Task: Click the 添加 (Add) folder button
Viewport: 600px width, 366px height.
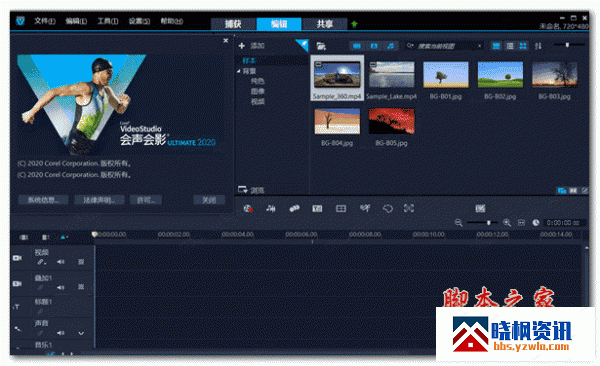Action: click(x=251, y=46)
